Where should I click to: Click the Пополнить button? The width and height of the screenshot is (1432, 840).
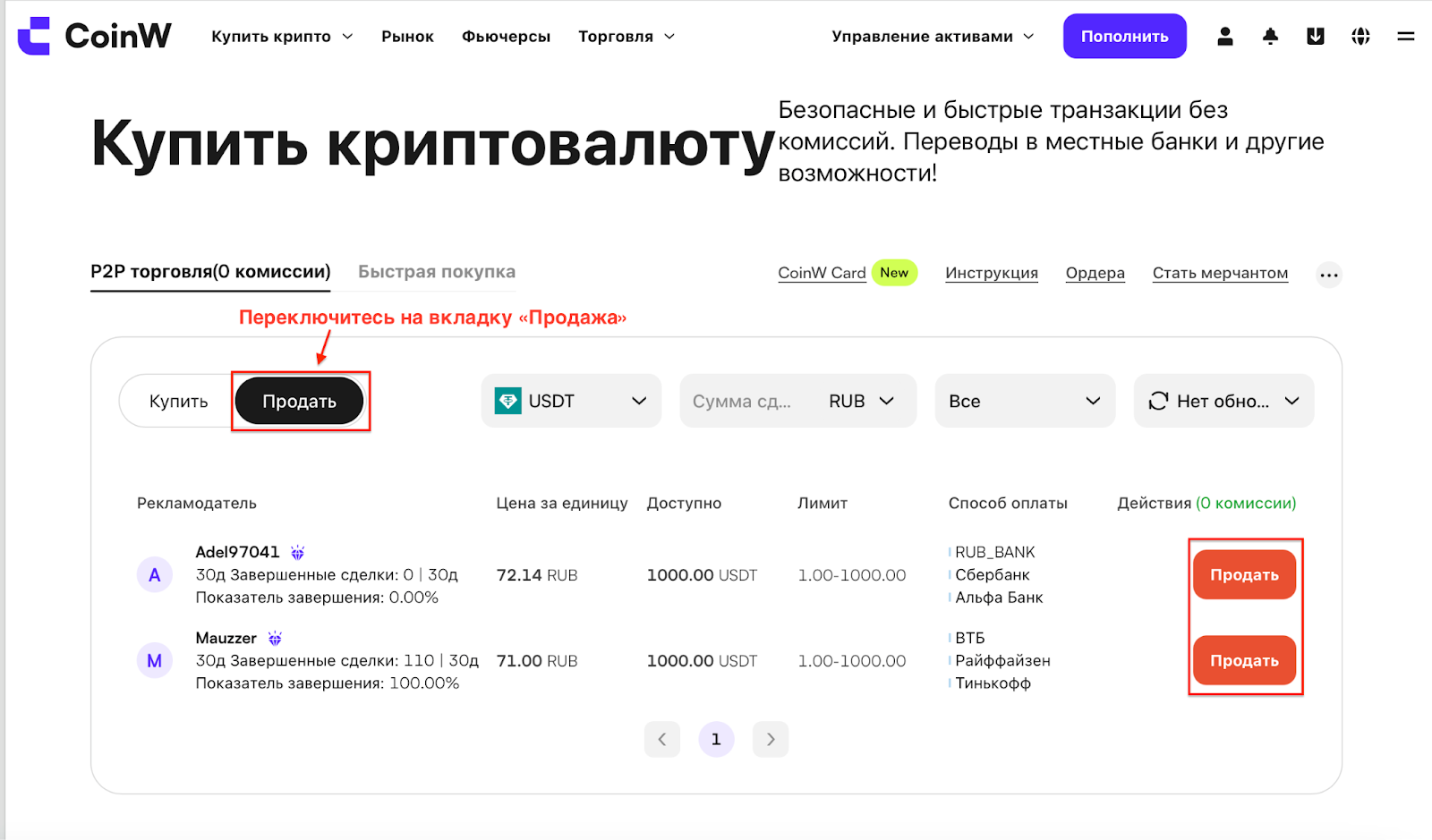(1124, 36)
